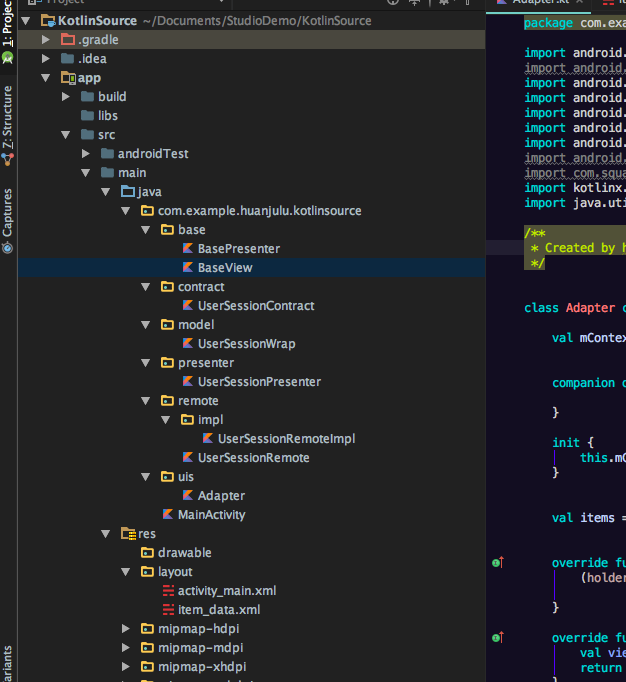
Task: Click the UserSessionPresenter Kotlin icon
Action: click(188, 381)
